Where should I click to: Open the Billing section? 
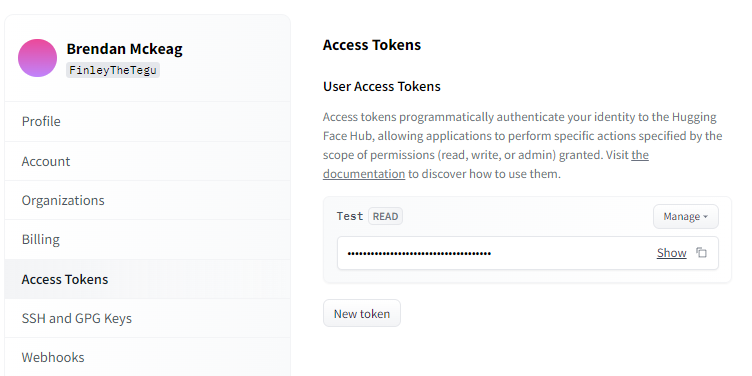pyautogui.click(x=148, y=240)
